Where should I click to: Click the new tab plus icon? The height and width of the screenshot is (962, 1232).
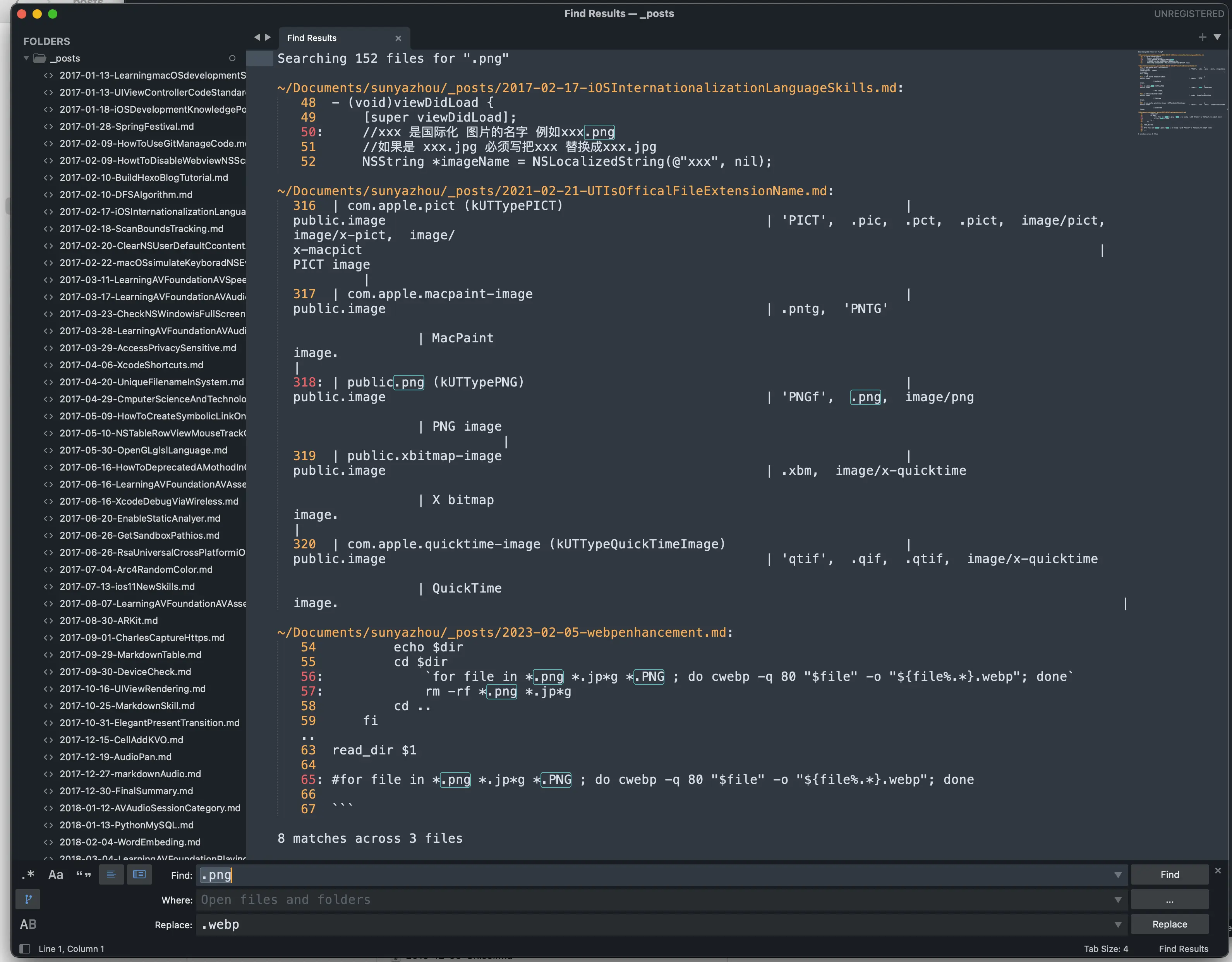pyautogui.click(x=1202, y=37)
